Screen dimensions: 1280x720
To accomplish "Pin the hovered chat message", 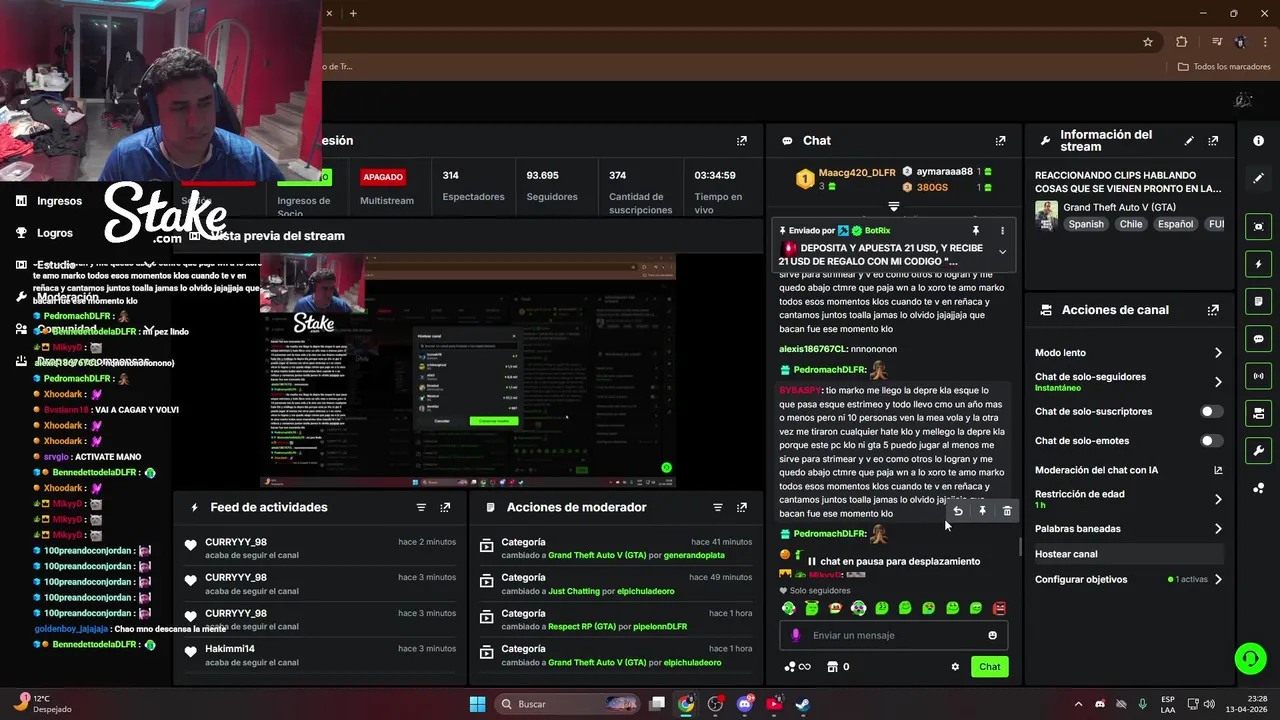I will (x=982, y=511).
